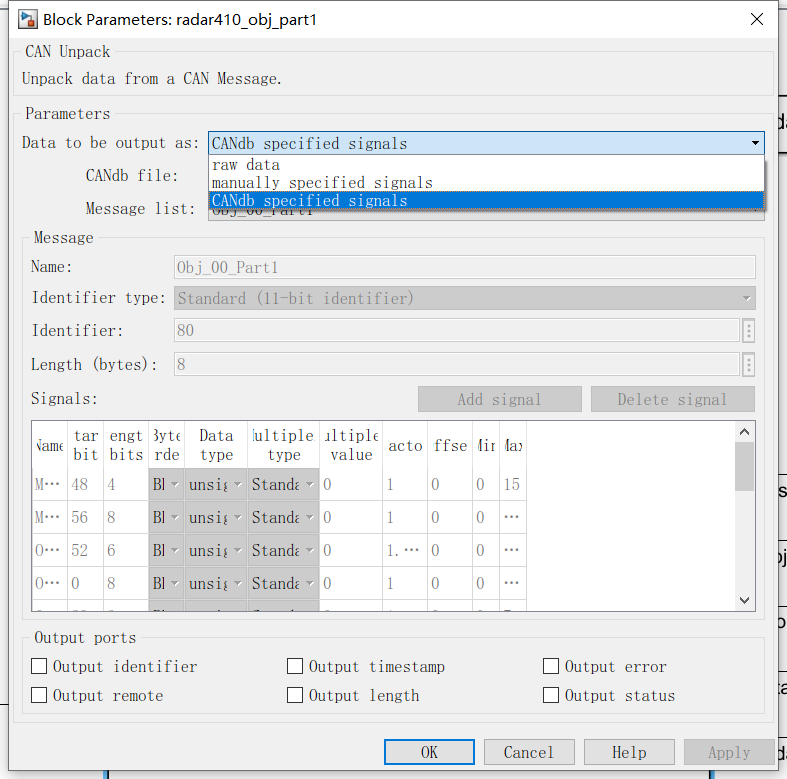Click the Length field showing 8
This screenshot has width=787, height=779.
click(x=457, y=364)
